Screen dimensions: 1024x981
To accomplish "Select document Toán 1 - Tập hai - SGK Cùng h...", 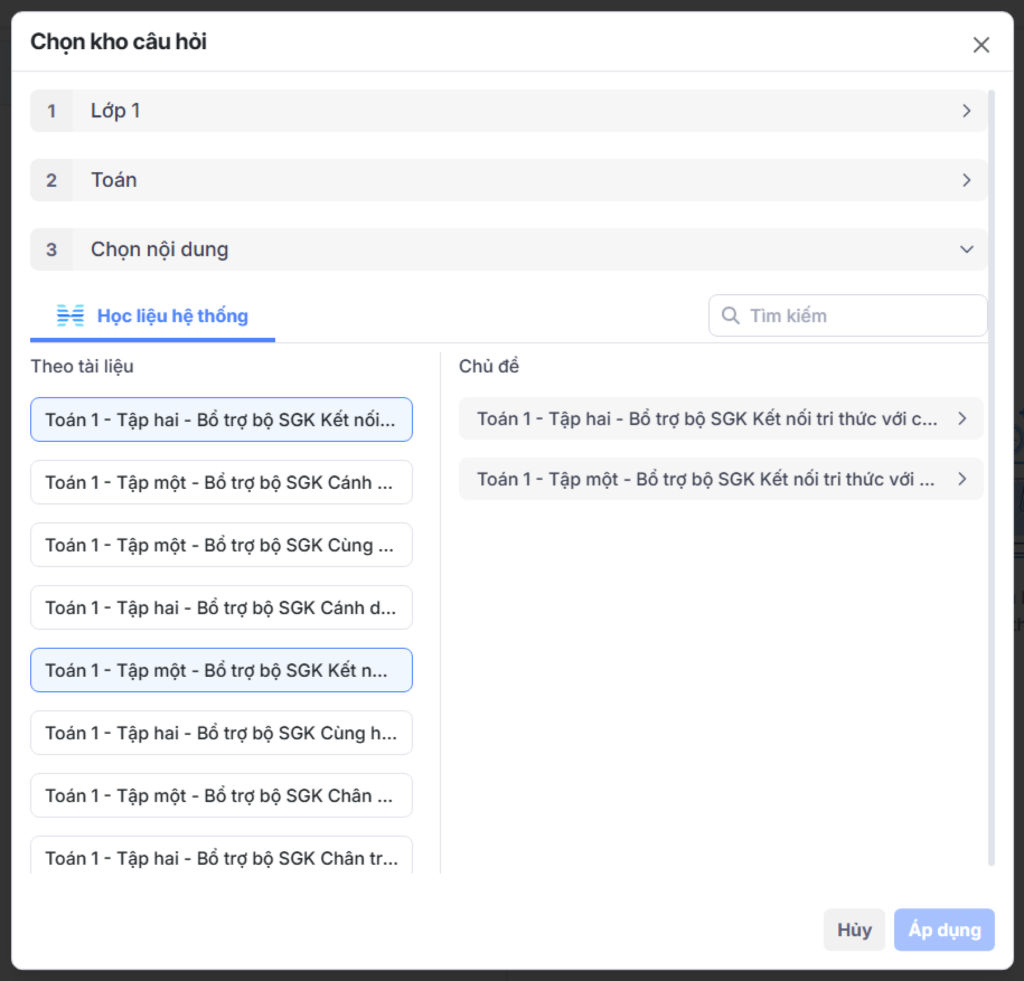I will point(221,733).
